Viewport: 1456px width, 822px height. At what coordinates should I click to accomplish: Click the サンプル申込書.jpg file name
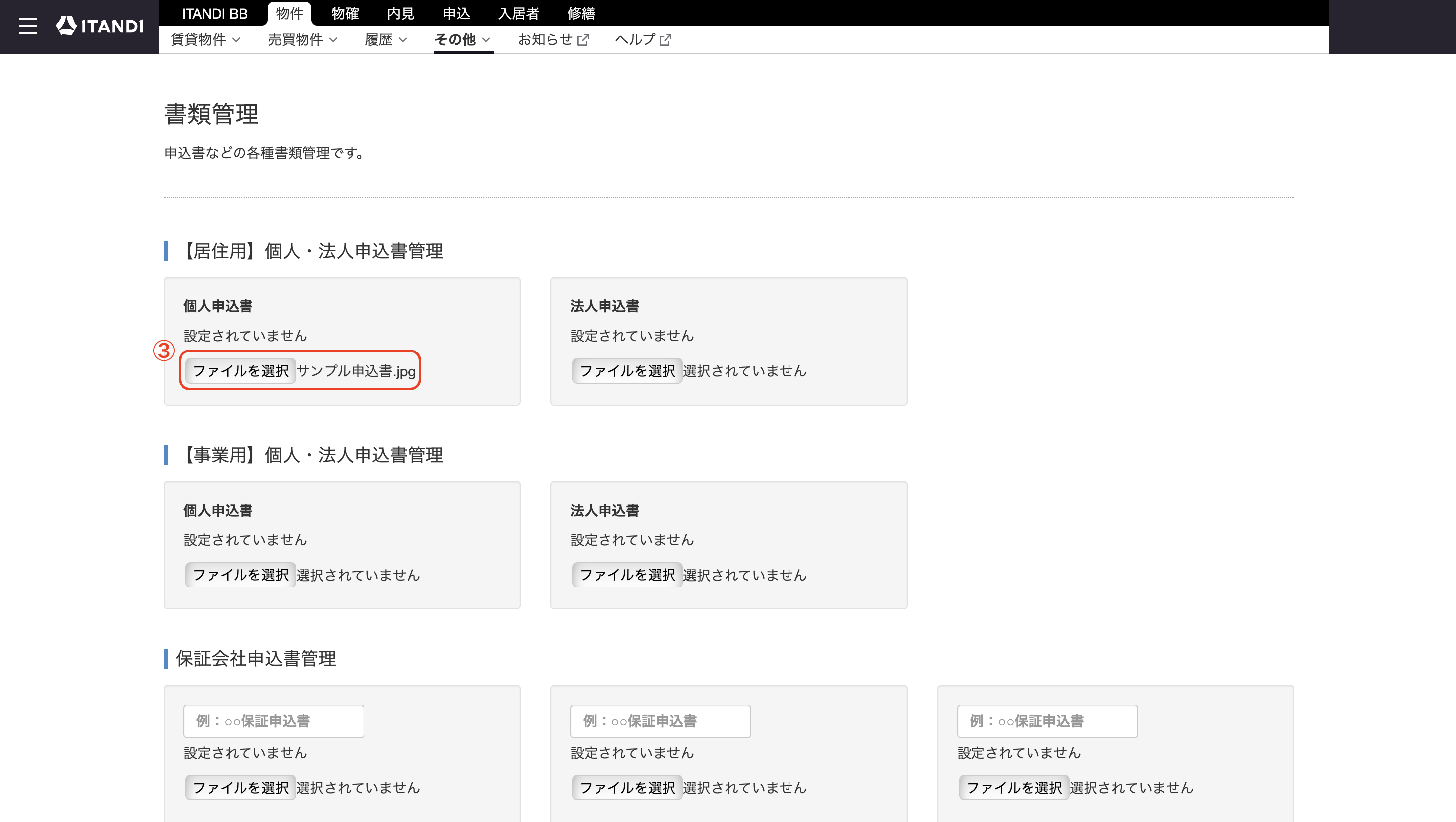pyautogui.click(x=356, y=371)
